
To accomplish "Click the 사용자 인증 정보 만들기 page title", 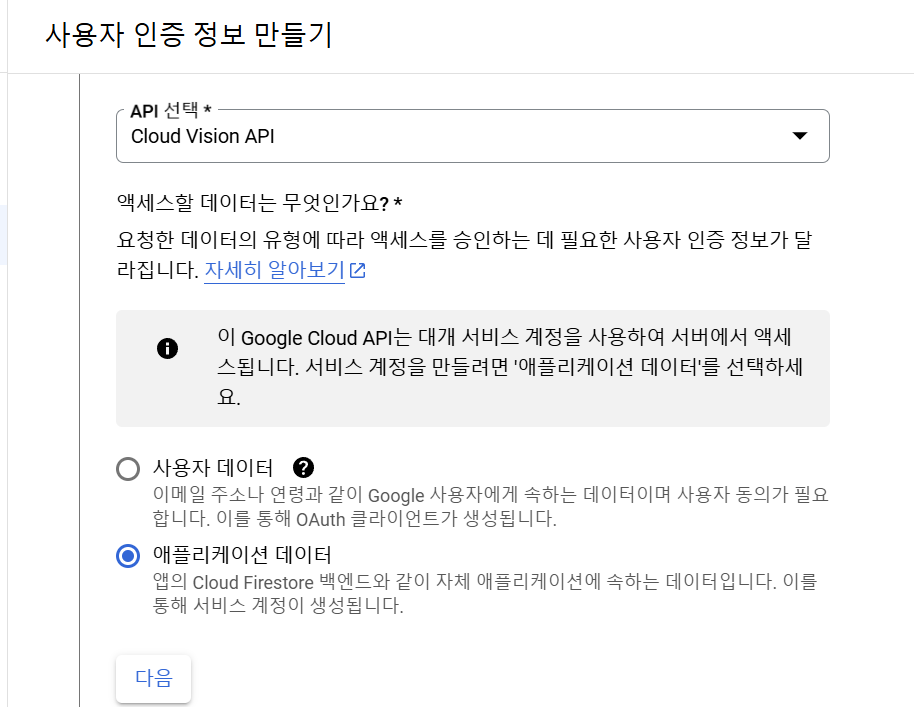I will pos(188,34).
